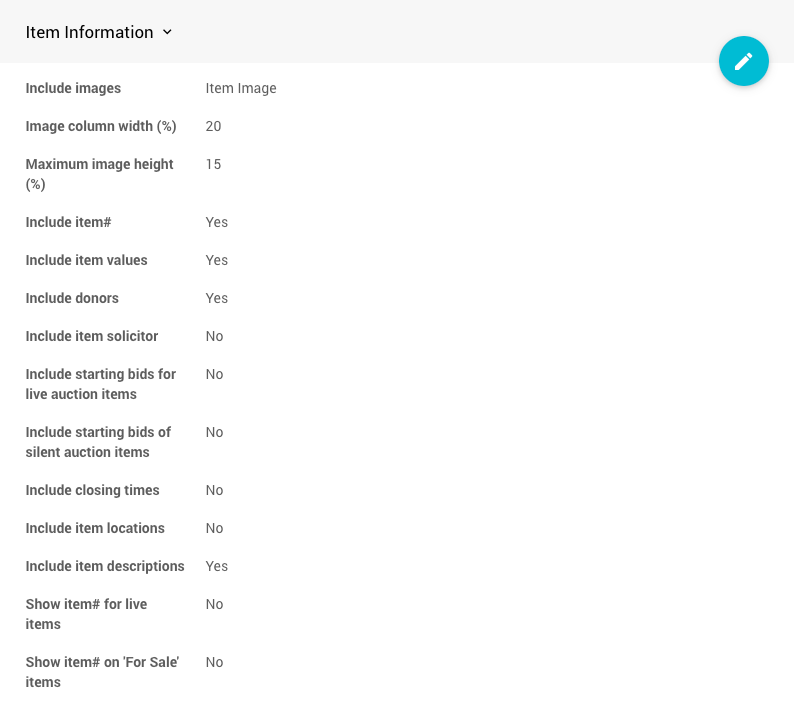Screen dimensions: 794x714
Task: Click the Include item descriptions label
Action: pos(105,566)
